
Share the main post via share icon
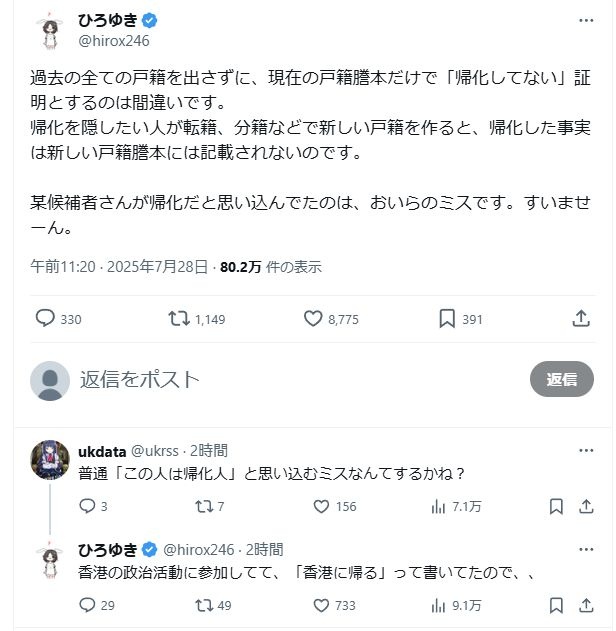(581, 319)
